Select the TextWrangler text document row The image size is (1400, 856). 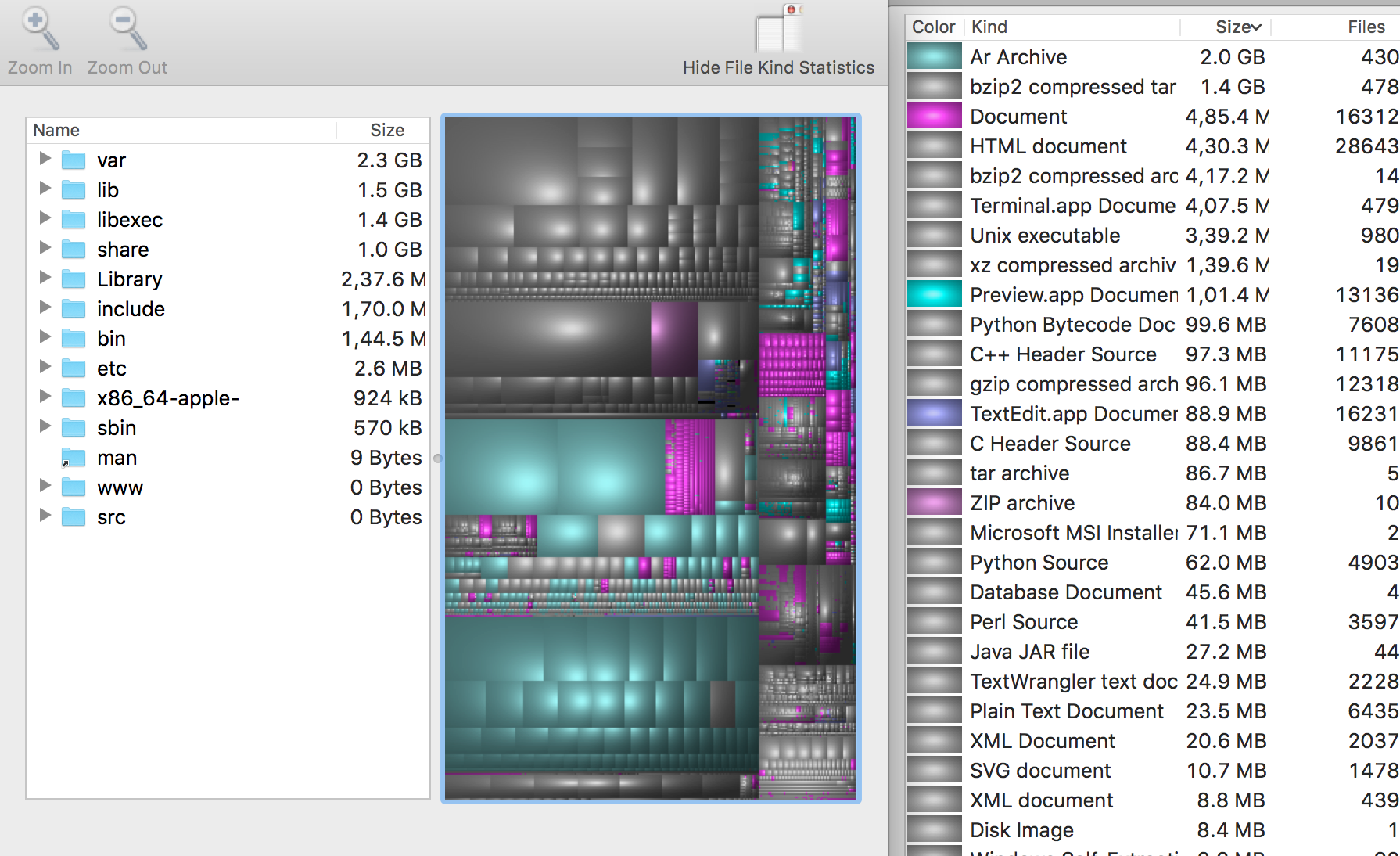click(x=1153, y=681)
